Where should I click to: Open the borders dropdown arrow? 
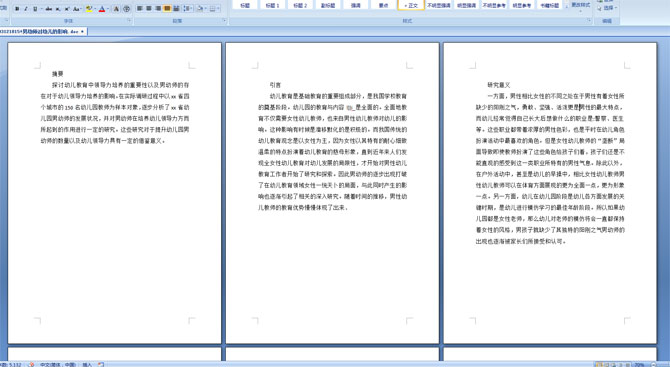tap(219, 9)
